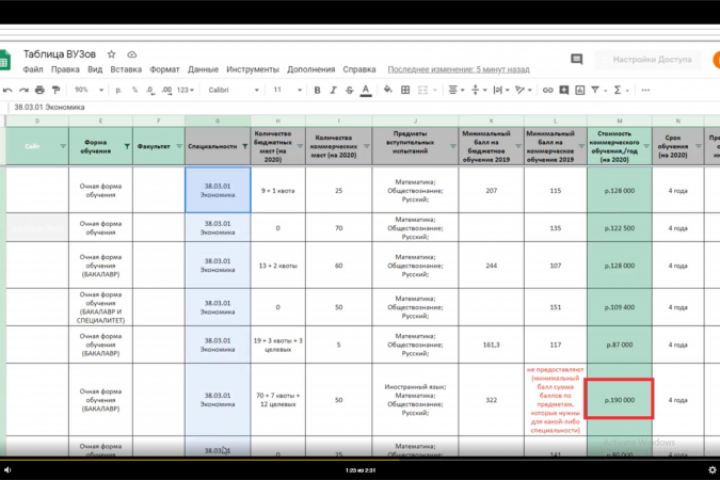
Task: Click the Настройки Доступа button
Action: click(x=648, y=60)
